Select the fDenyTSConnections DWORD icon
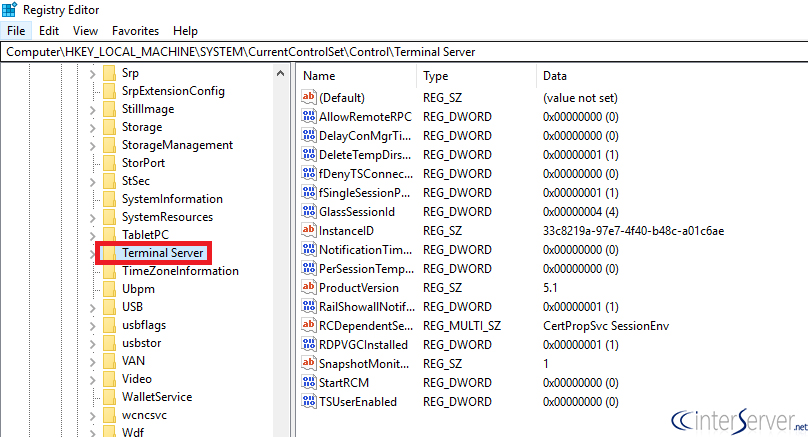The height and width of the screenshot is (437, 808). 309,174
